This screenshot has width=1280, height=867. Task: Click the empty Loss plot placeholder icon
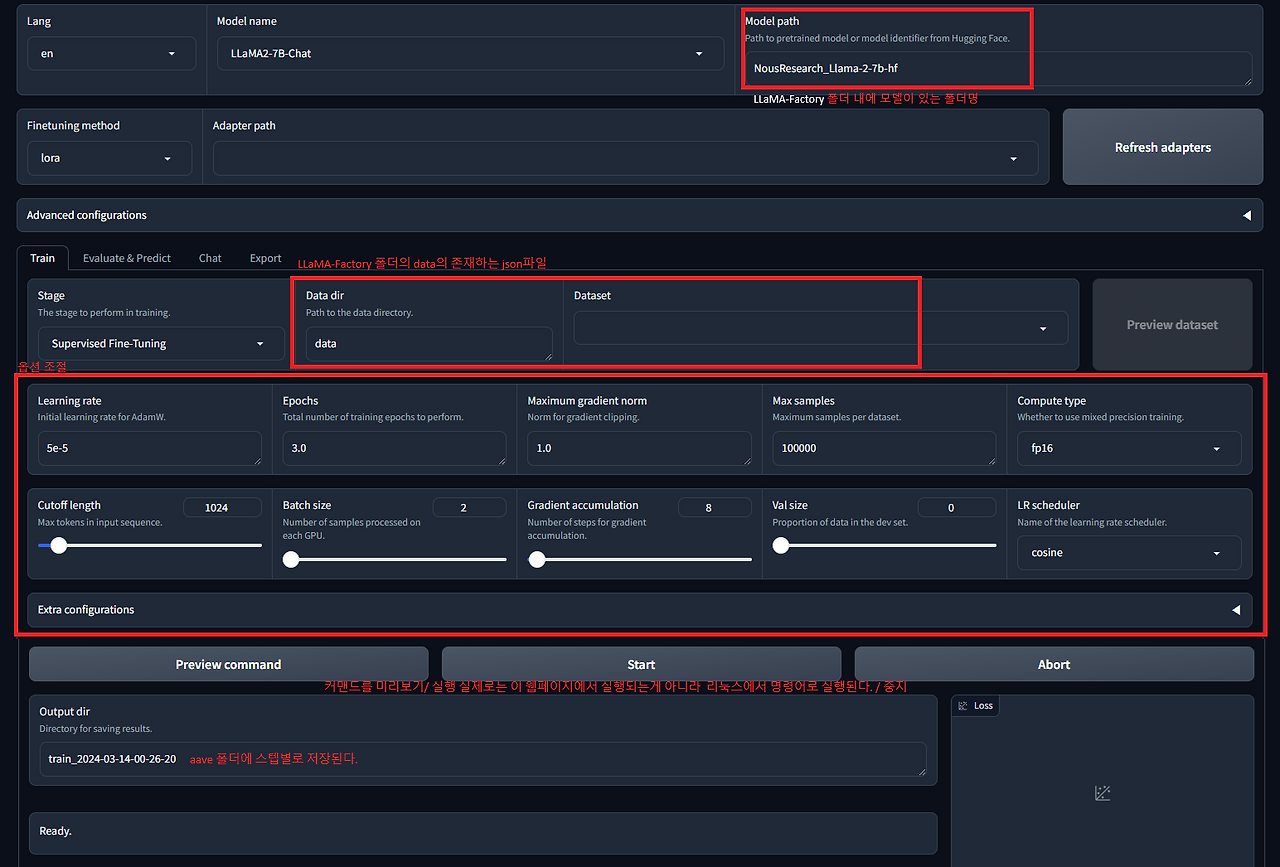pos(1102,793)
